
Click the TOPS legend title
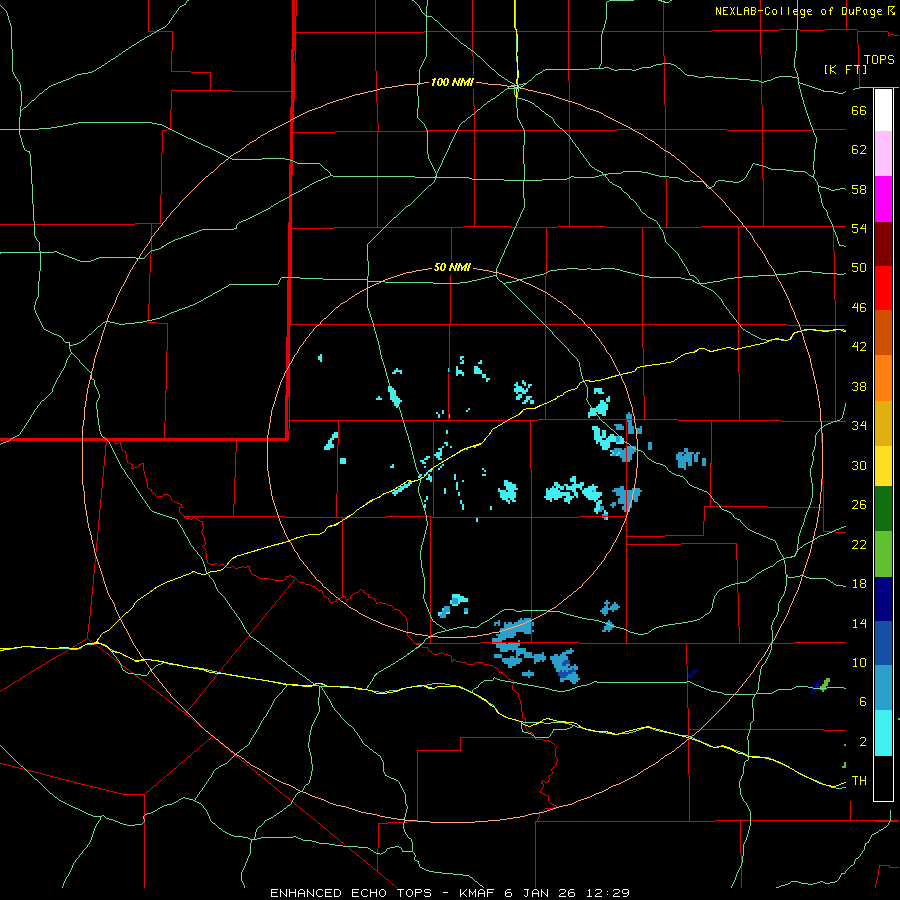tap(879, 60)
